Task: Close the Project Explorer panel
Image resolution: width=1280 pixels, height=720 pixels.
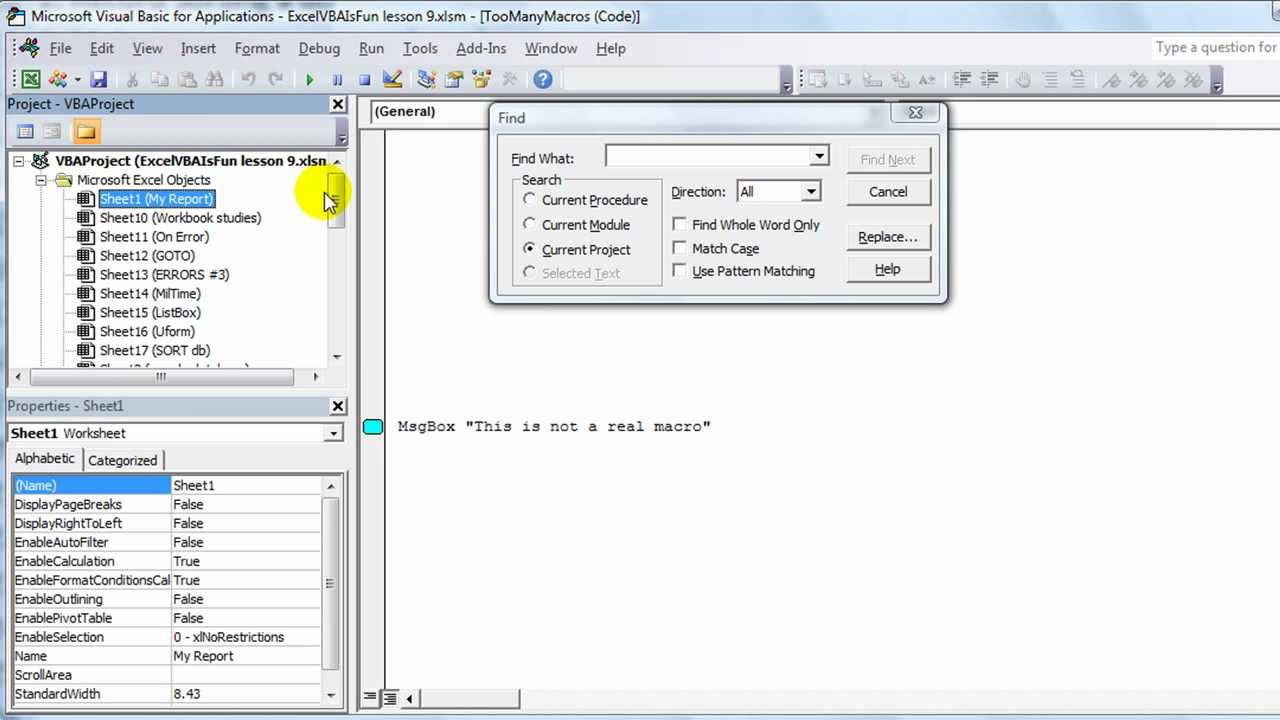Action: 338,104
